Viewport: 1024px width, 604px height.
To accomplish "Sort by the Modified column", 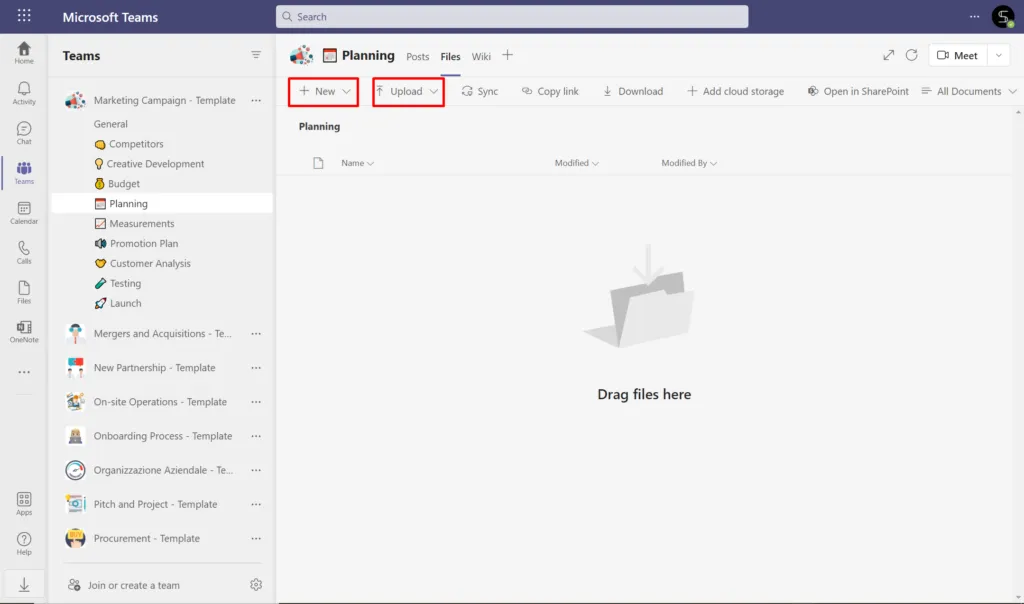I will (x=577, y=163).
